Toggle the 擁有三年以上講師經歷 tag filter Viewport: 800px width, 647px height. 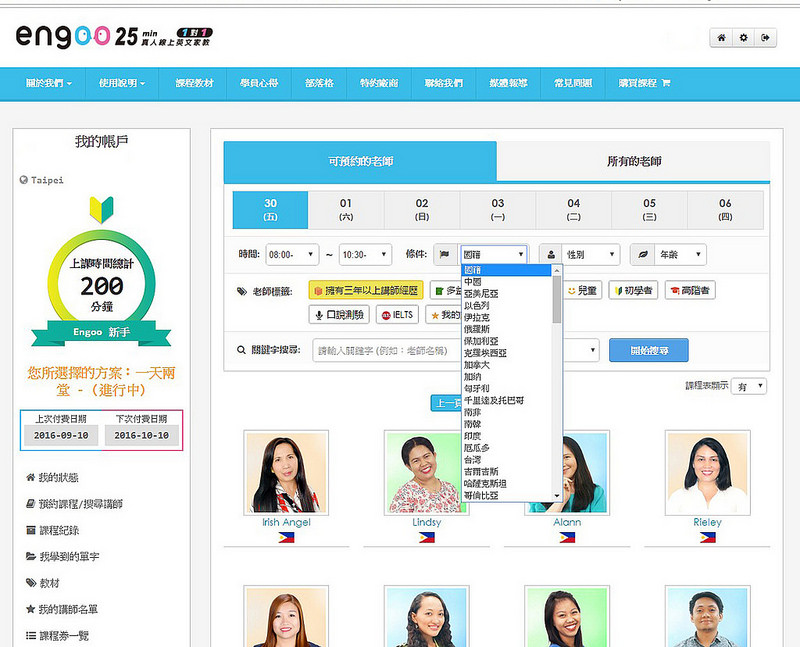[366, 290]
